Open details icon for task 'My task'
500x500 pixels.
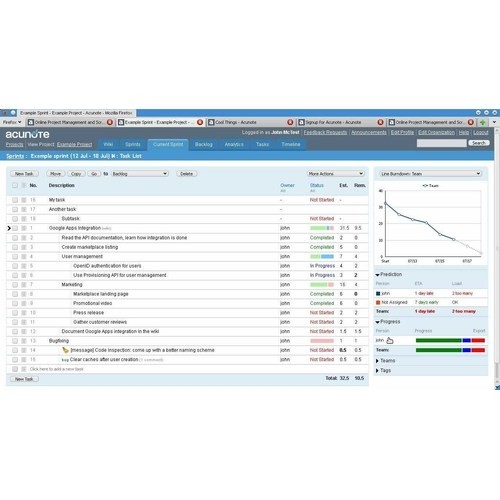24,200
